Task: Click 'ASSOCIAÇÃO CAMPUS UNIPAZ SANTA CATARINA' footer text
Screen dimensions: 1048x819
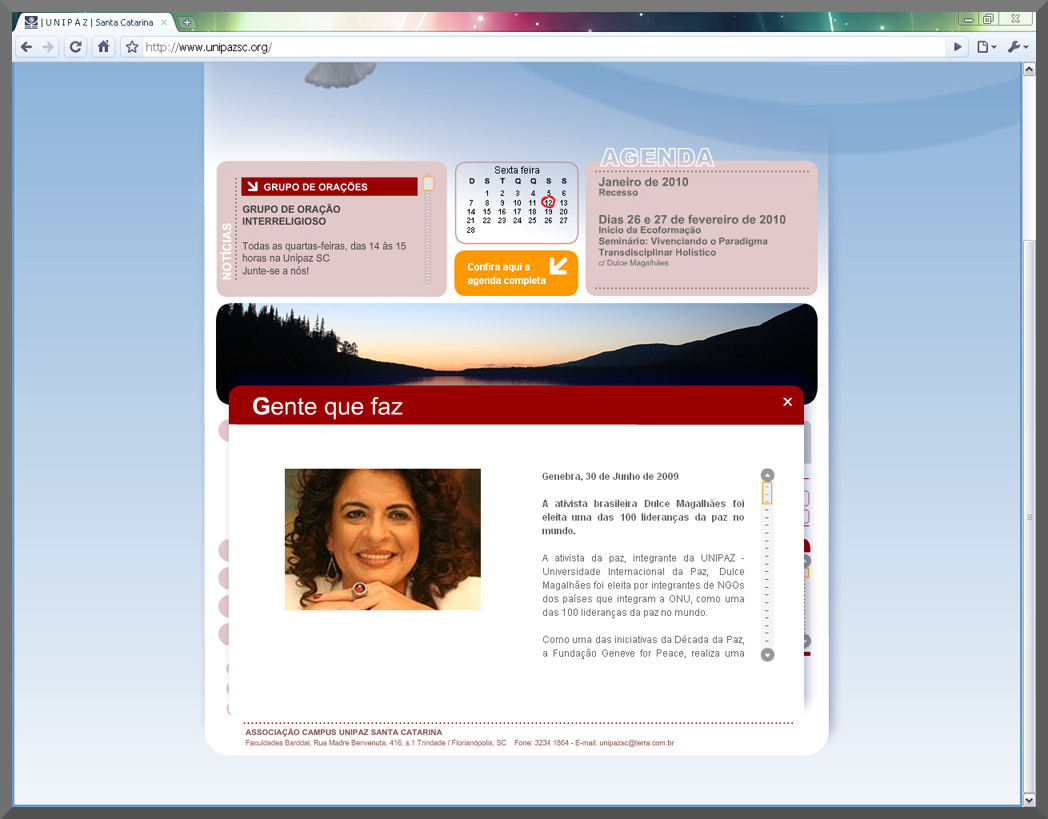Action: click(x=344, y=732)
